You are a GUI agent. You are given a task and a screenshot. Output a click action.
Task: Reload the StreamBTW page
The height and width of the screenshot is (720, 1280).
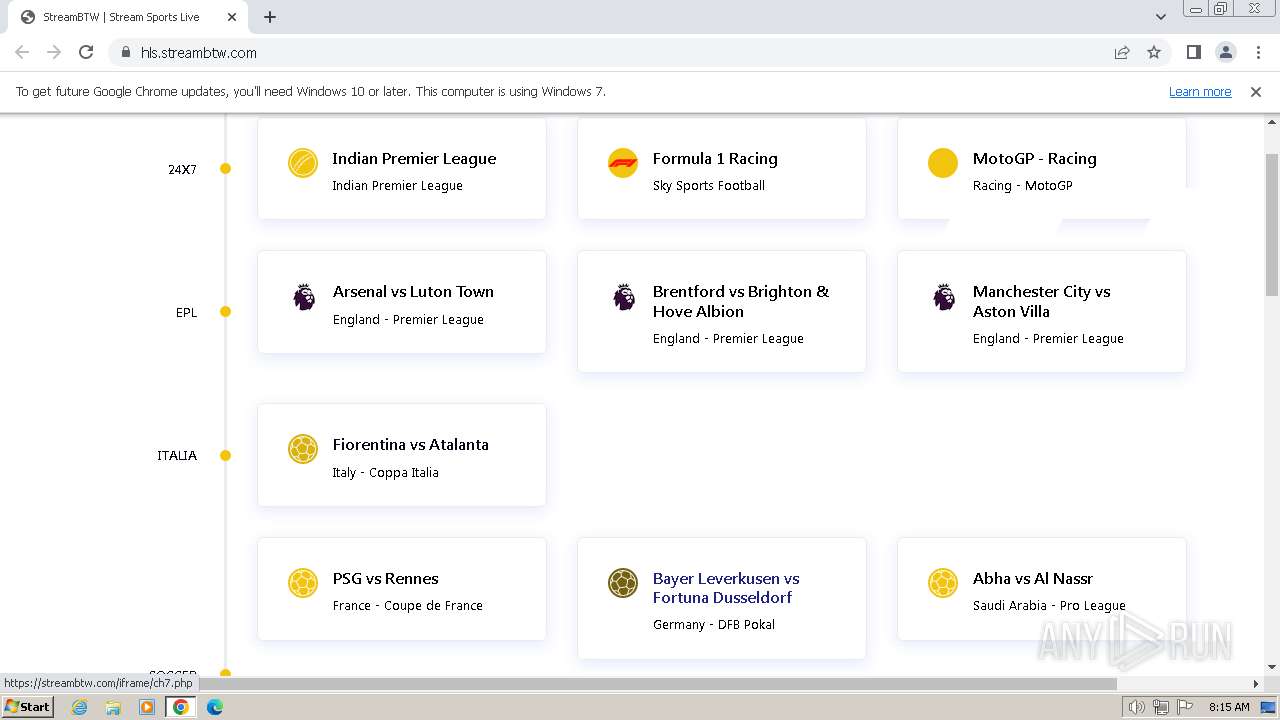point(86,52)
